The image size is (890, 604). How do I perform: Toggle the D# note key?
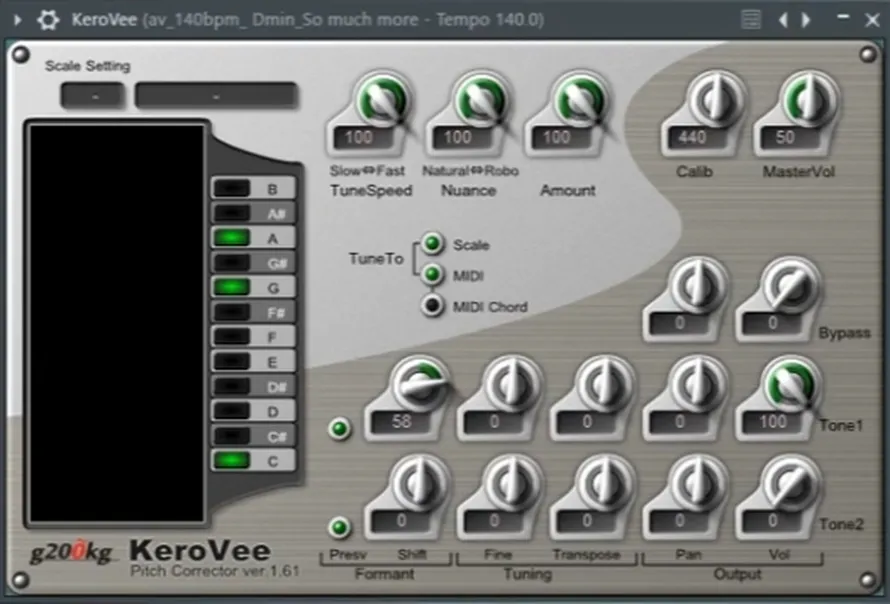tap(253, 387)
